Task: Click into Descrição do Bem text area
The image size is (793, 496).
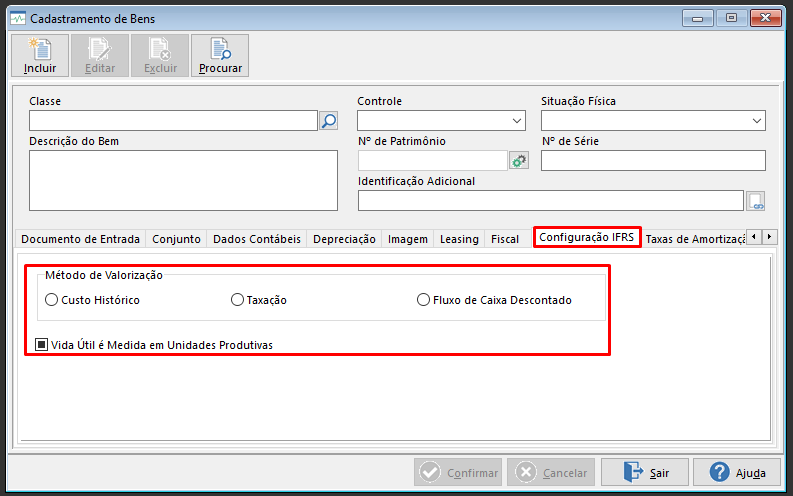Action: (184, 181)
